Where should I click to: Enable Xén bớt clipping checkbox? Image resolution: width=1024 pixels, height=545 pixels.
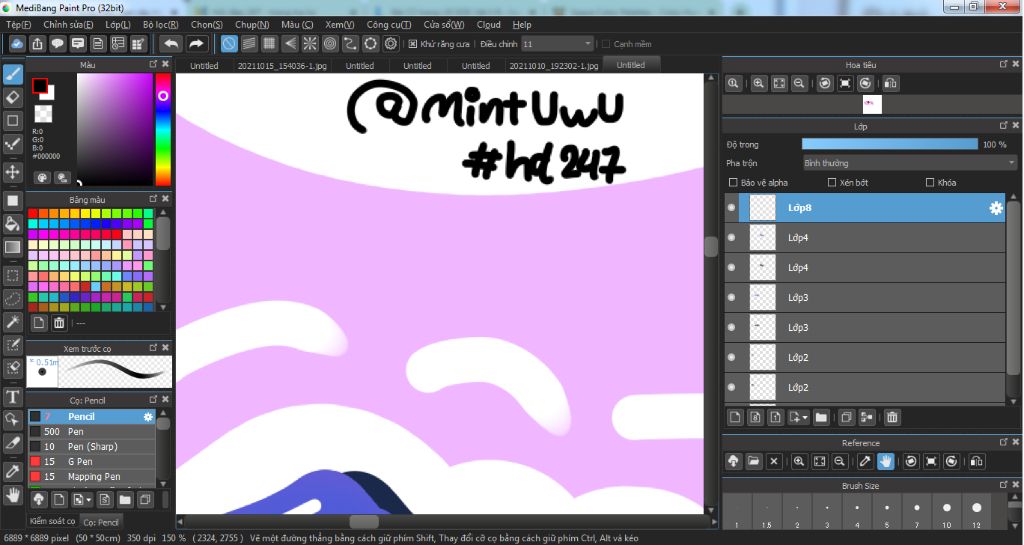[x=832, y=183]
